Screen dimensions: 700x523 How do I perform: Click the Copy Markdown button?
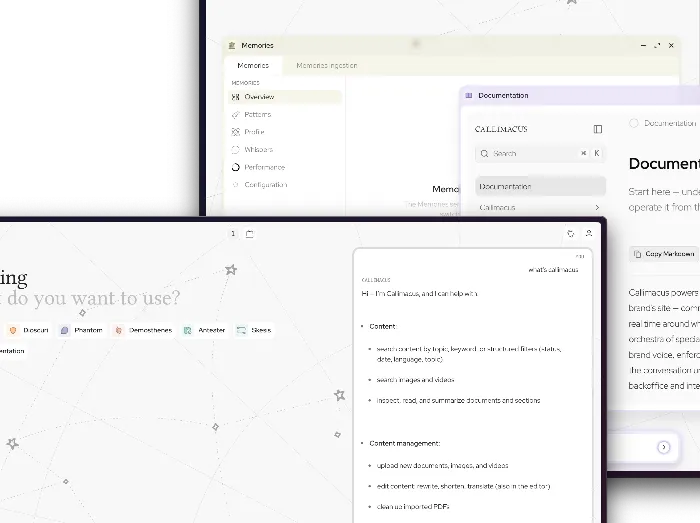tap(663, 254)
